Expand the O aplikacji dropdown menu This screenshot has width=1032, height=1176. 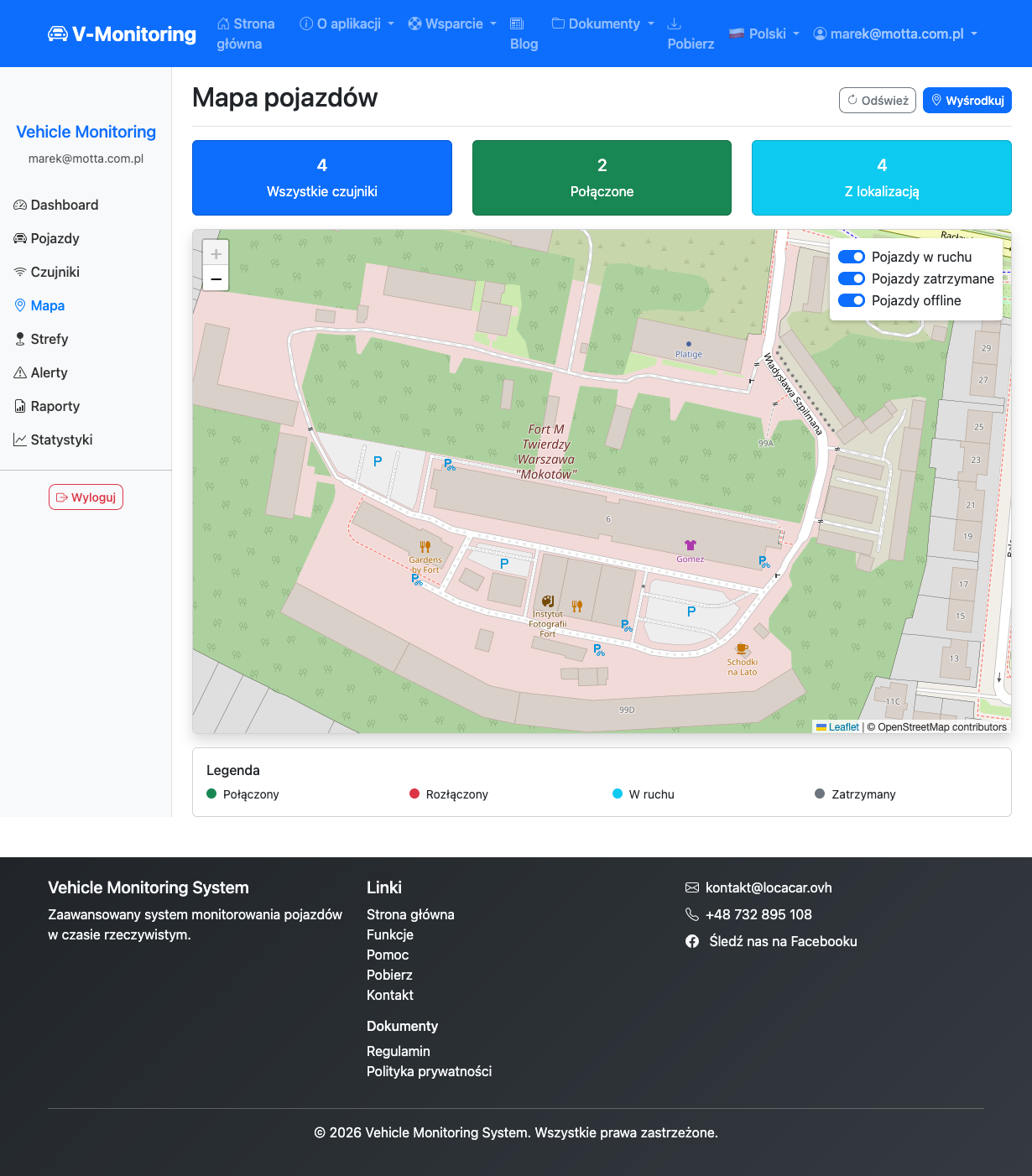[347, 24]
